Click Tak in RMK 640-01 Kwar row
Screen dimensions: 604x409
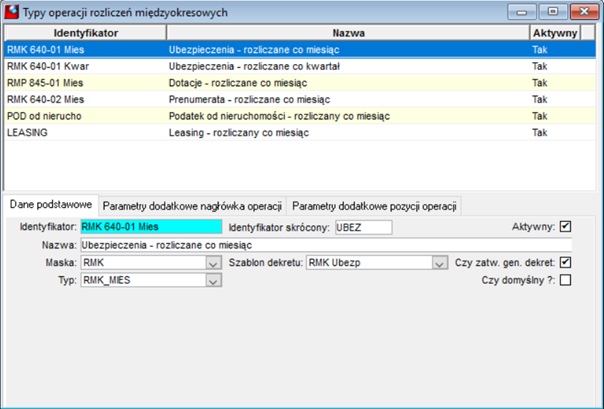(x=540, y=66)
